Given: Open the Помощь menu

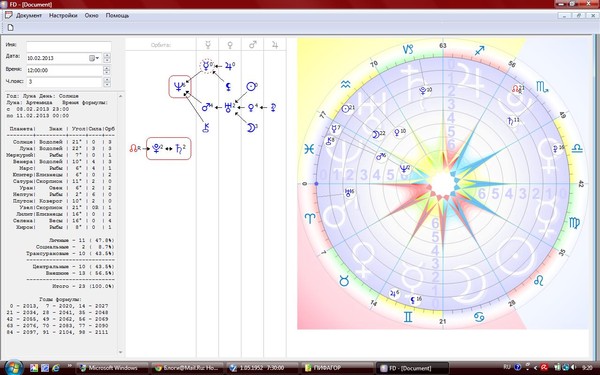Looking at the screenshot, I should click(x=117, y=16).
